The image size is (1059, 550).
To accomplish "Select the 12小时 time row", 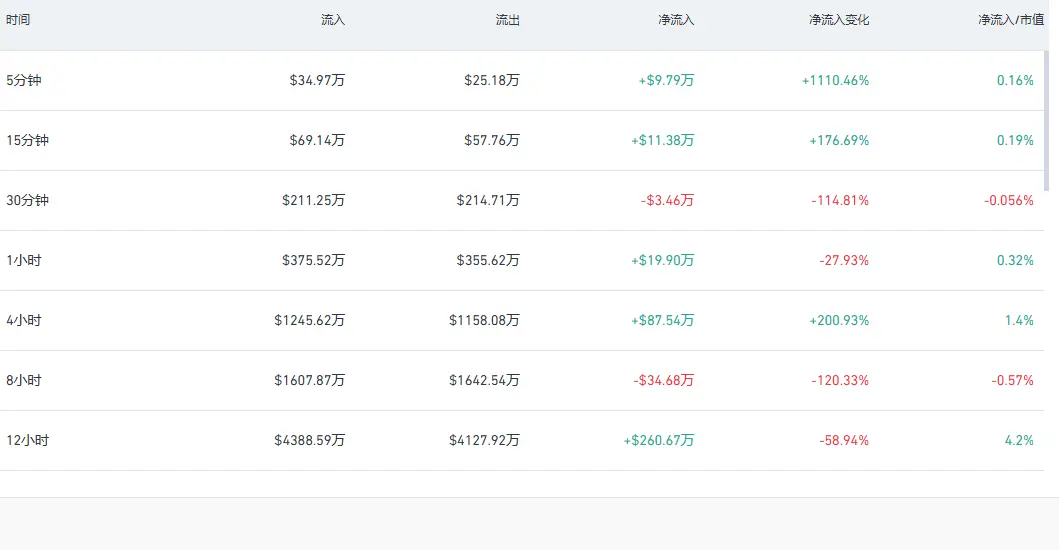I will click(x=521, y=441).
